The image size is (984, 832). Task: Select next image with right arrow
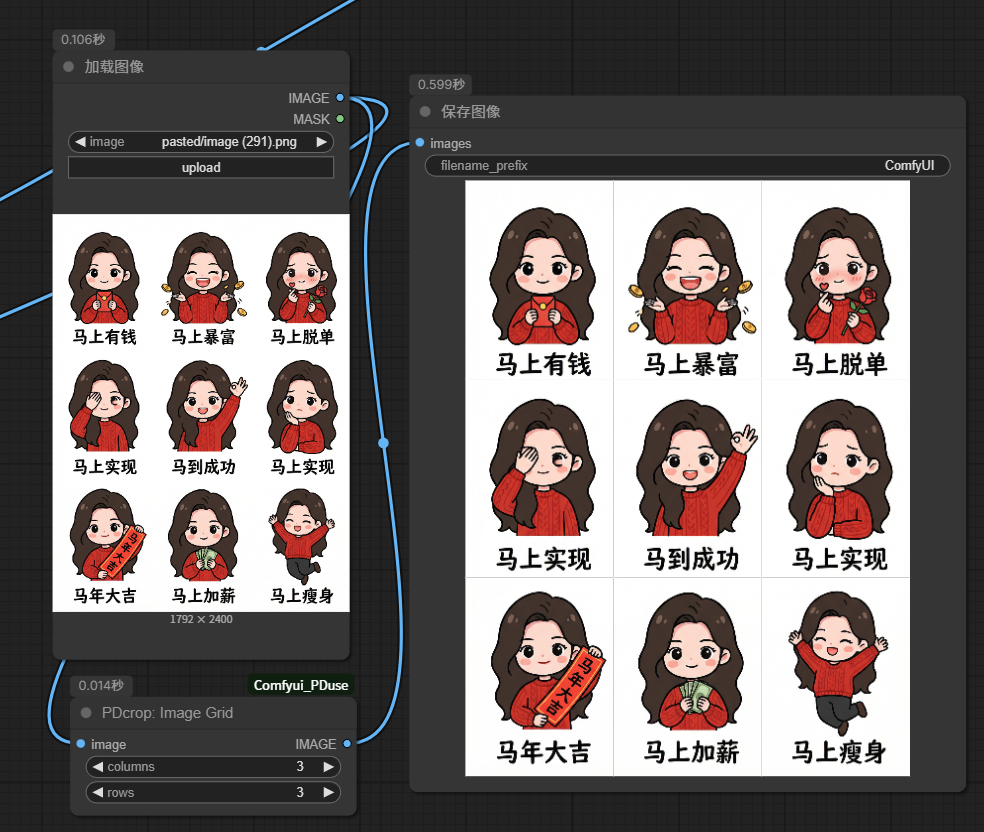click(x=321, y=142)
